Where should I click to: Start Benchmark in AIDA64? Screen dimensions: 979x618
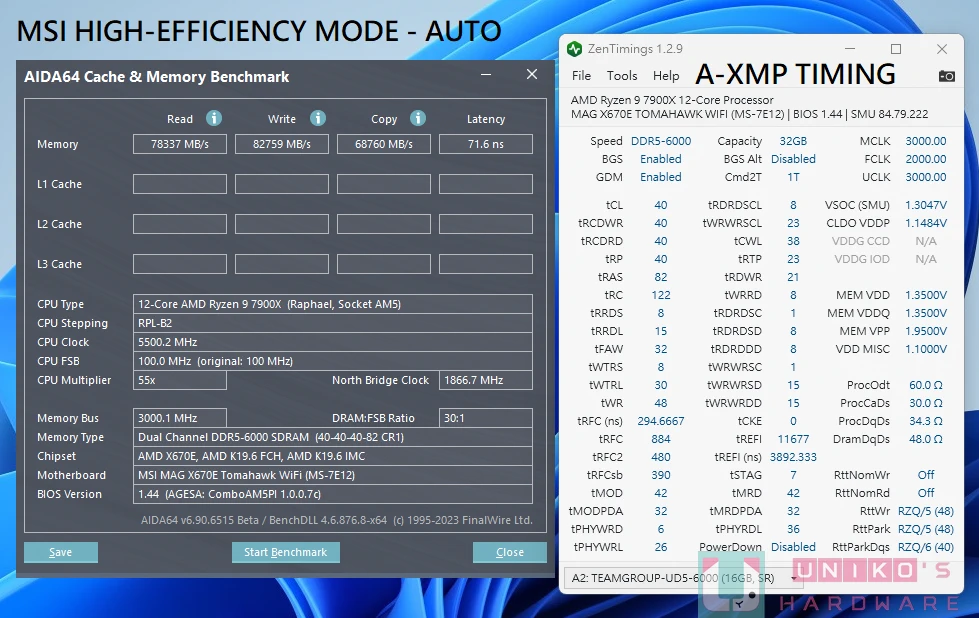285,552
